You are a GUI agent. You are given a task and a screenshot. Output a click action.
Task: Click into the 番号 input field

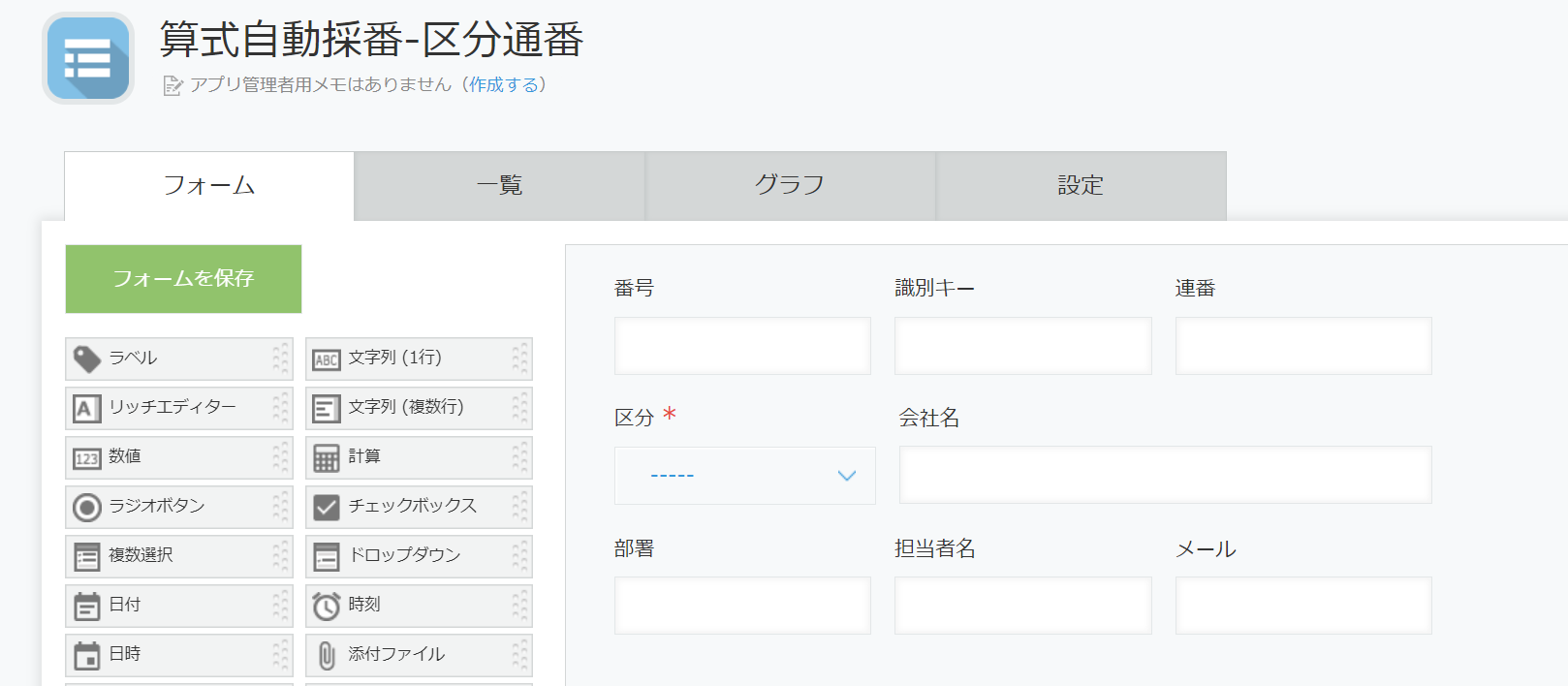pos(742,346)
